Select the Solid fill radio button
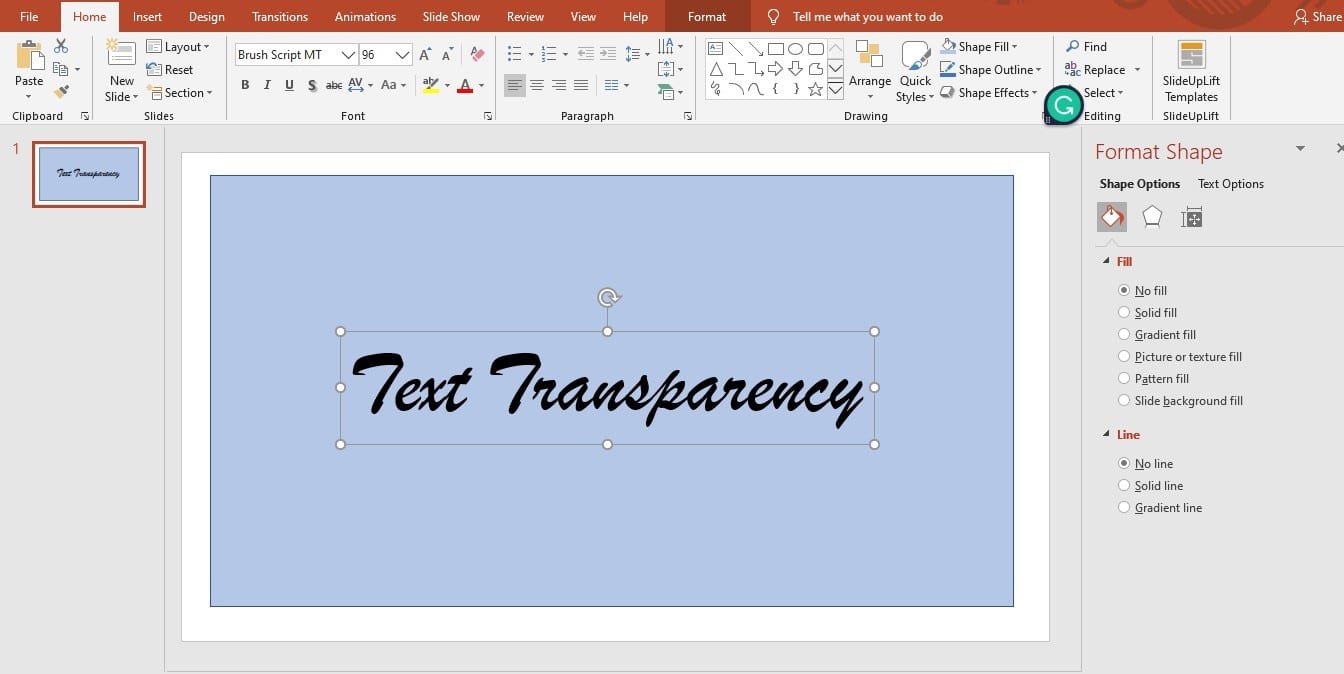This screenshot has height=674, width=1344. [1124, 313]
